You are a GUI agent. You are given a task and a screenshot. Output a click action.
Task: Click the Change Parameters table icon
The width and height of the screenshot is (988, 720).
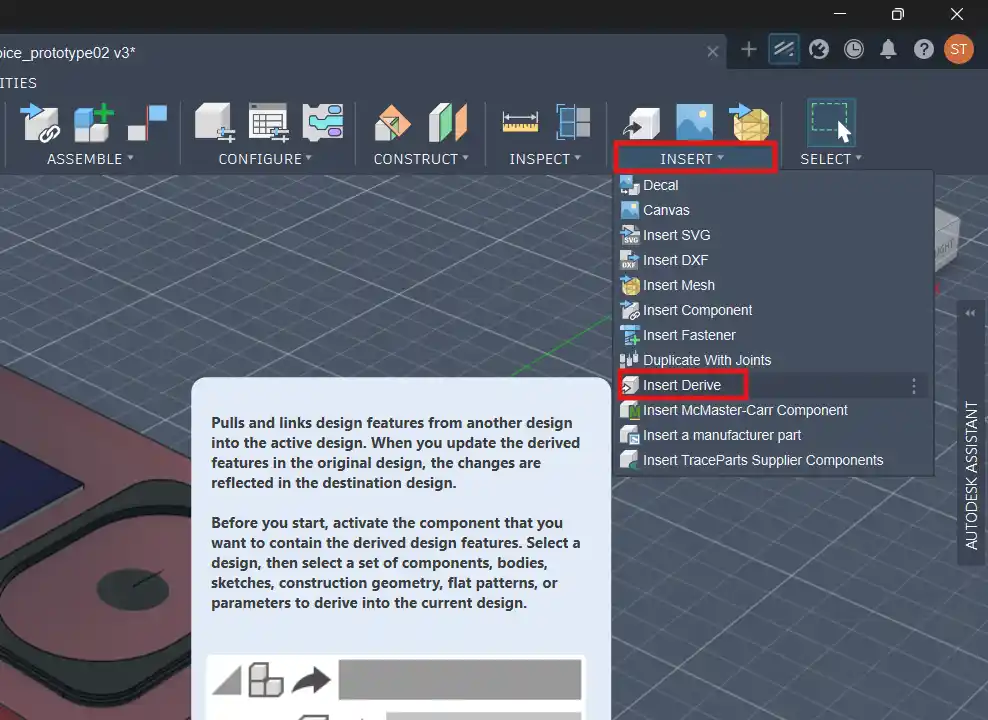tap(269, 123)
